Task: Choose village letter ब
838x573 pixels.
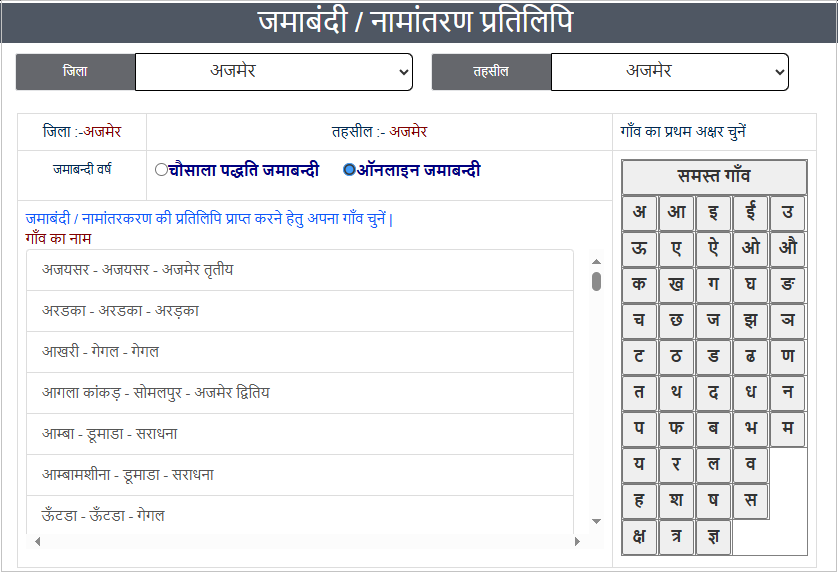Action: click(713, 429)
